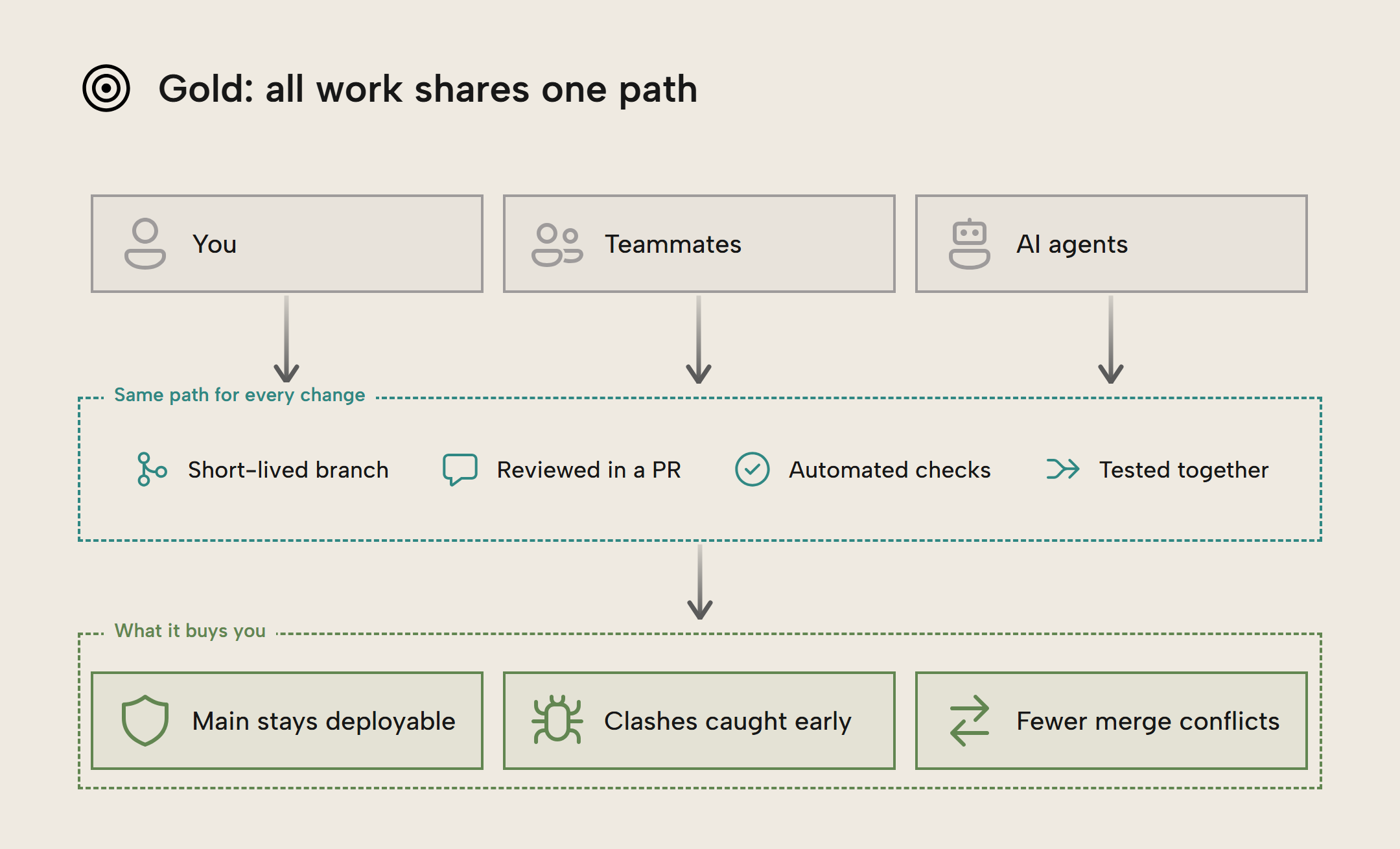Click the checkmark circle icon for Automated checks
Screen dimensions: 1400x849
point(752,469)
